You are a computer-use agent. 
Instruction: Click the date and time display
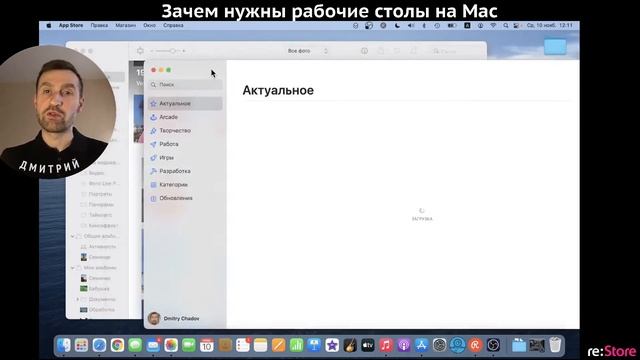[x=549, y=25]
